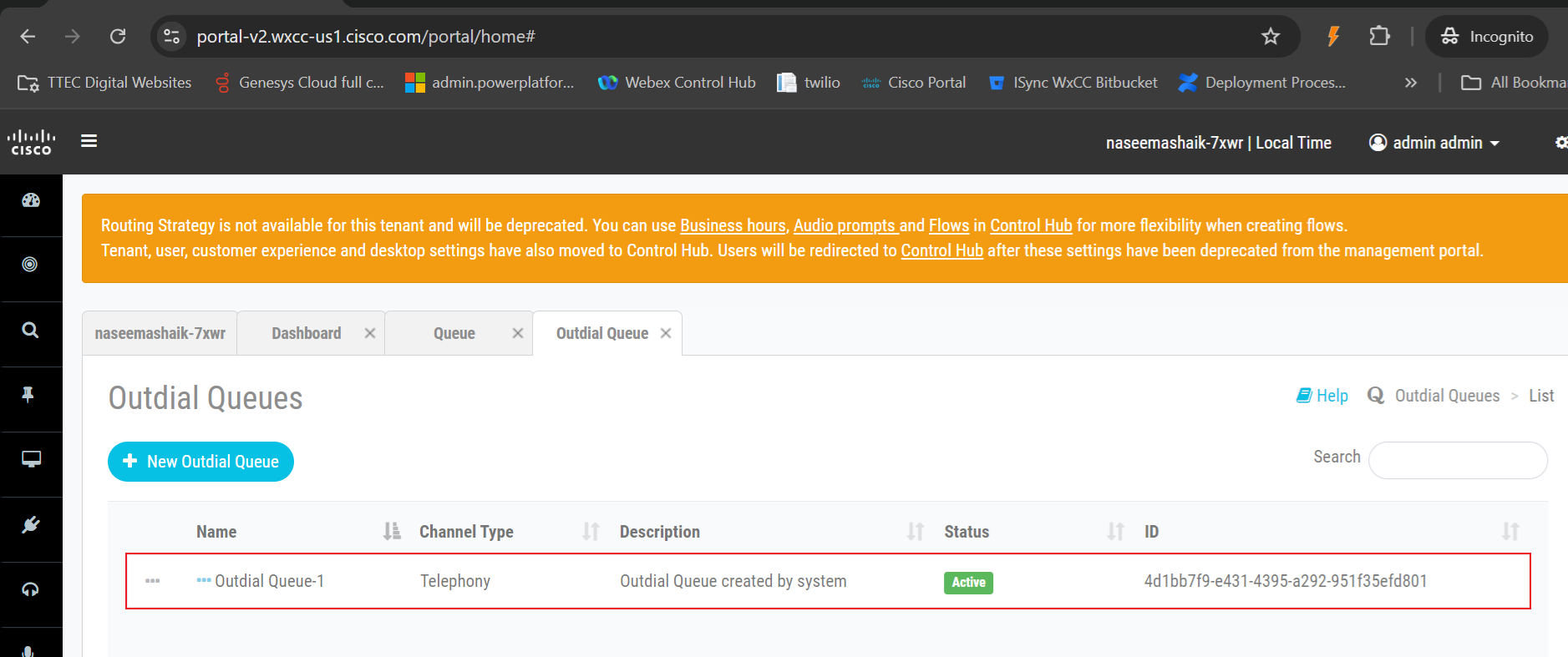The image size is (1568, 657).
Task: Click ID 4d1bb7f9-e431-4395-a292-951f35efd801
Action: click(x=1285, y=581)
